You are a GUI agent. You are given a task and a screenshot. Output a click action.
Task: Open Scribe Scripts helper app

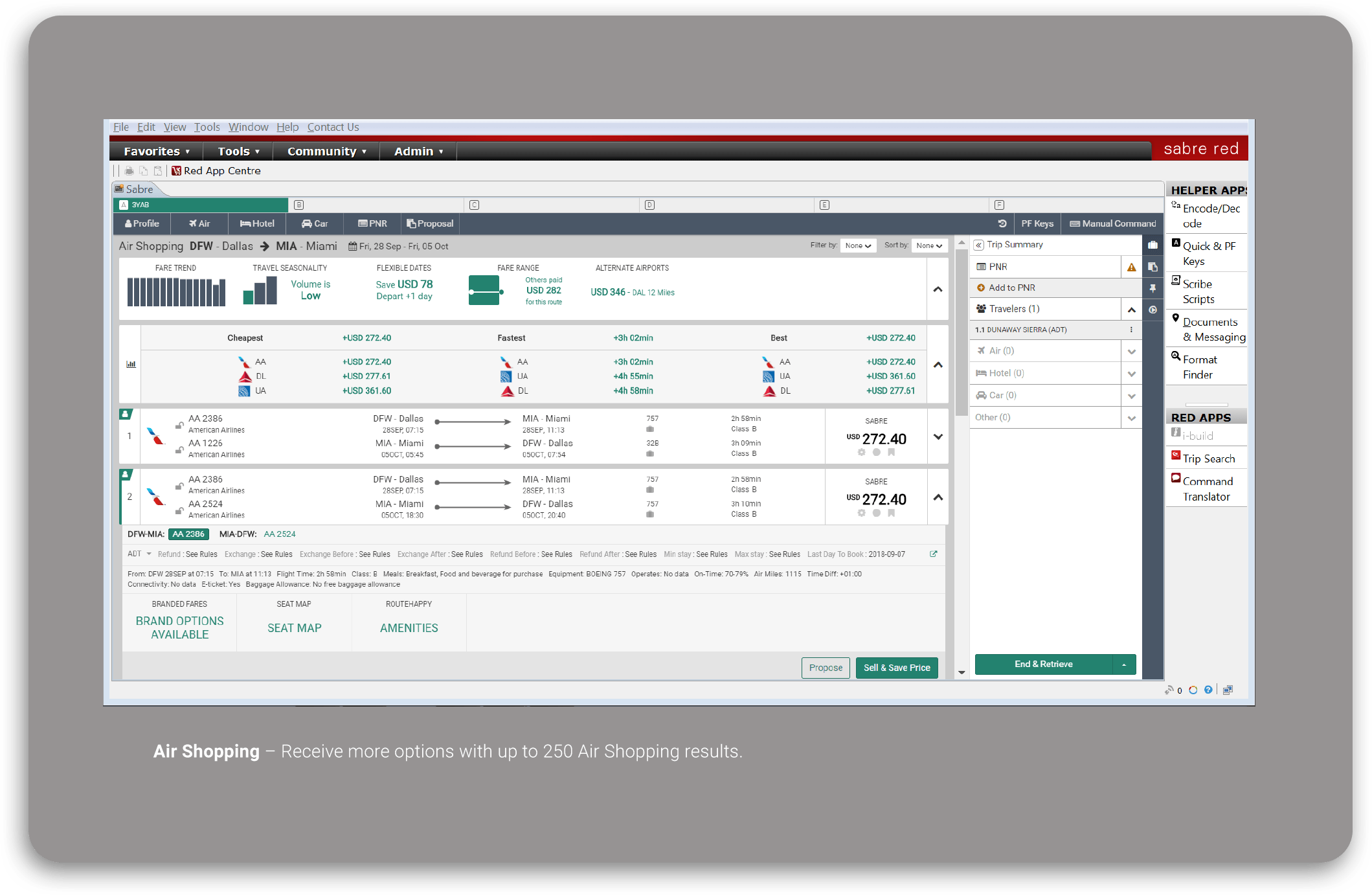[1207, 291]
